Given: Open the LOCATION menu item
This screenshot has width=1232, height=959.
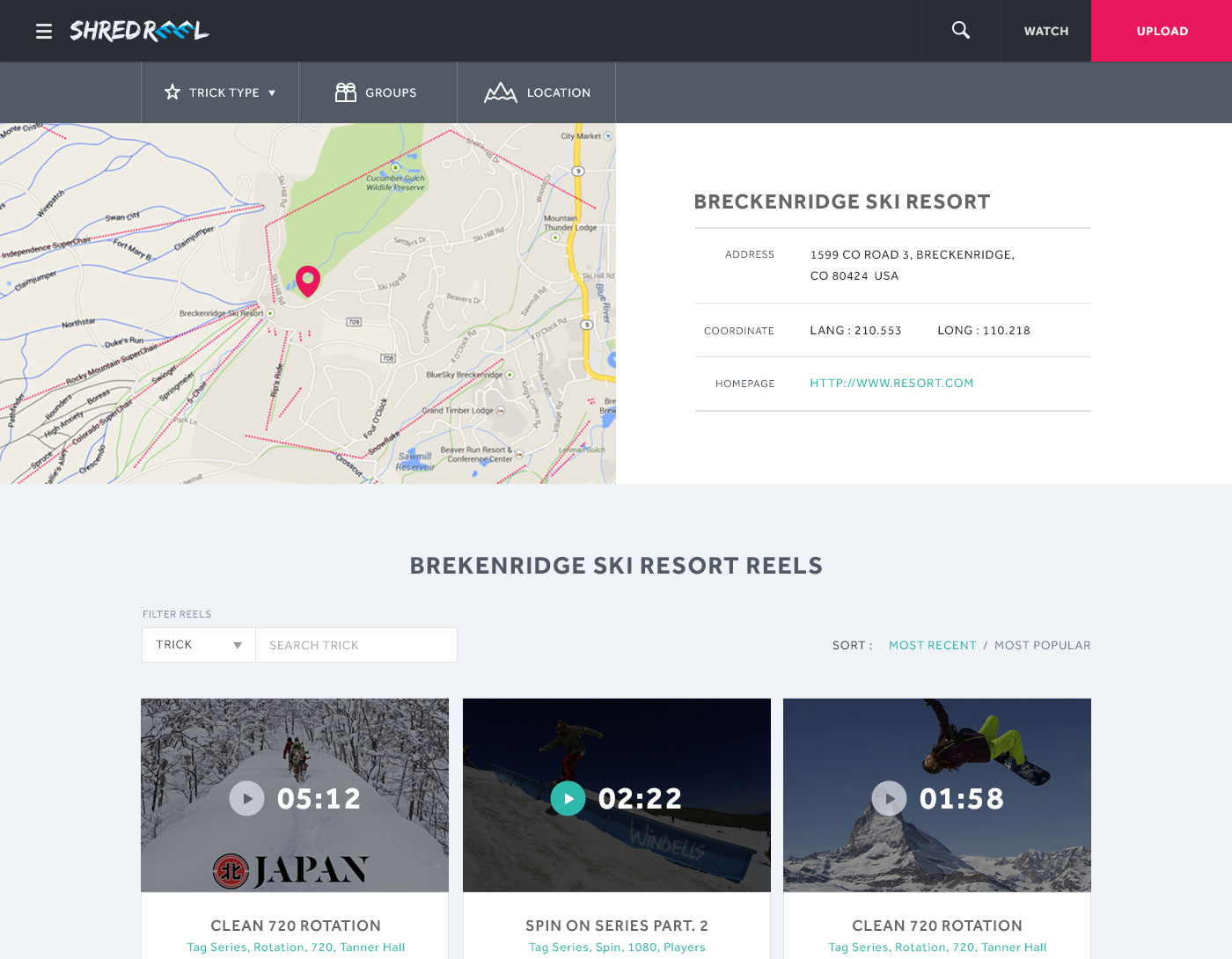Looking at the screenshot, I should pos(559,92).
